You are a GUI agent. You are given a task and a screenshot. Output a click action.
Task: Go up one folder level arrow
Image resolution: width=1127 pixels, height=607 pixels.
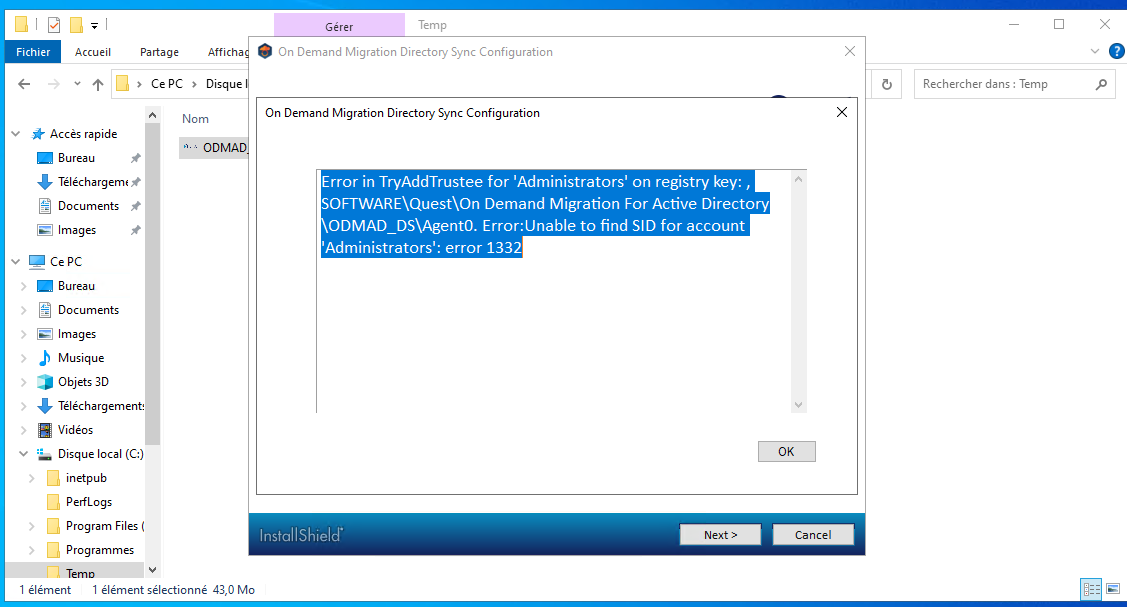click(98, 84)
